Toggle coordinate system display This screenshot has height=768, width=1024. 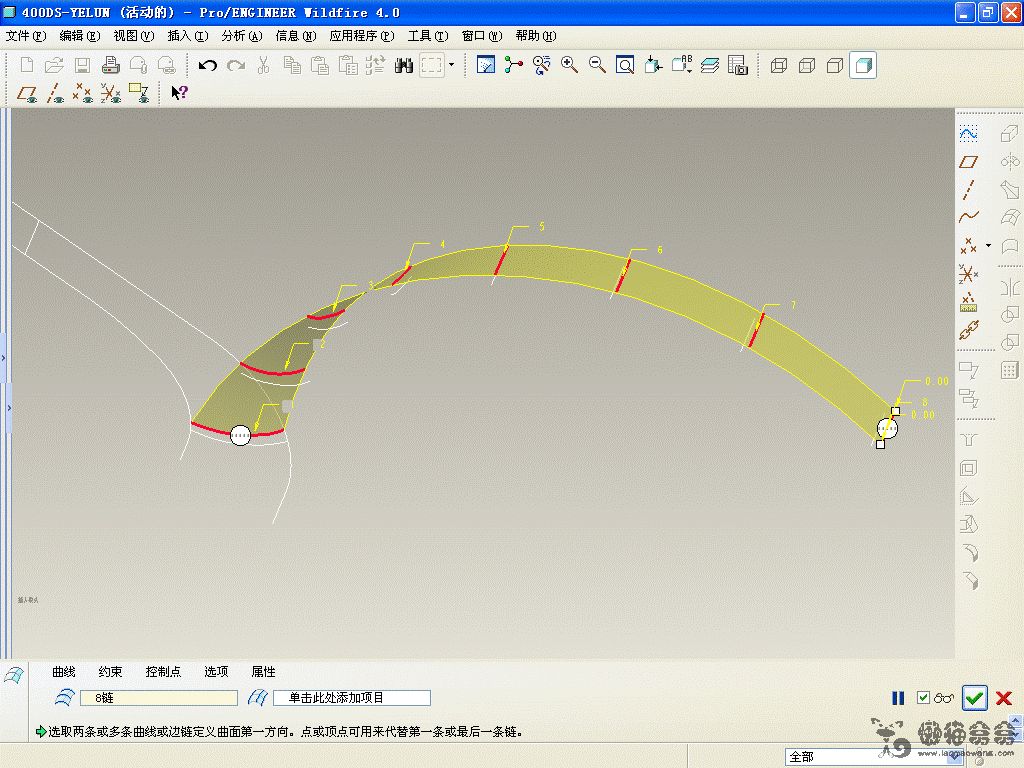tap(110, 93)
